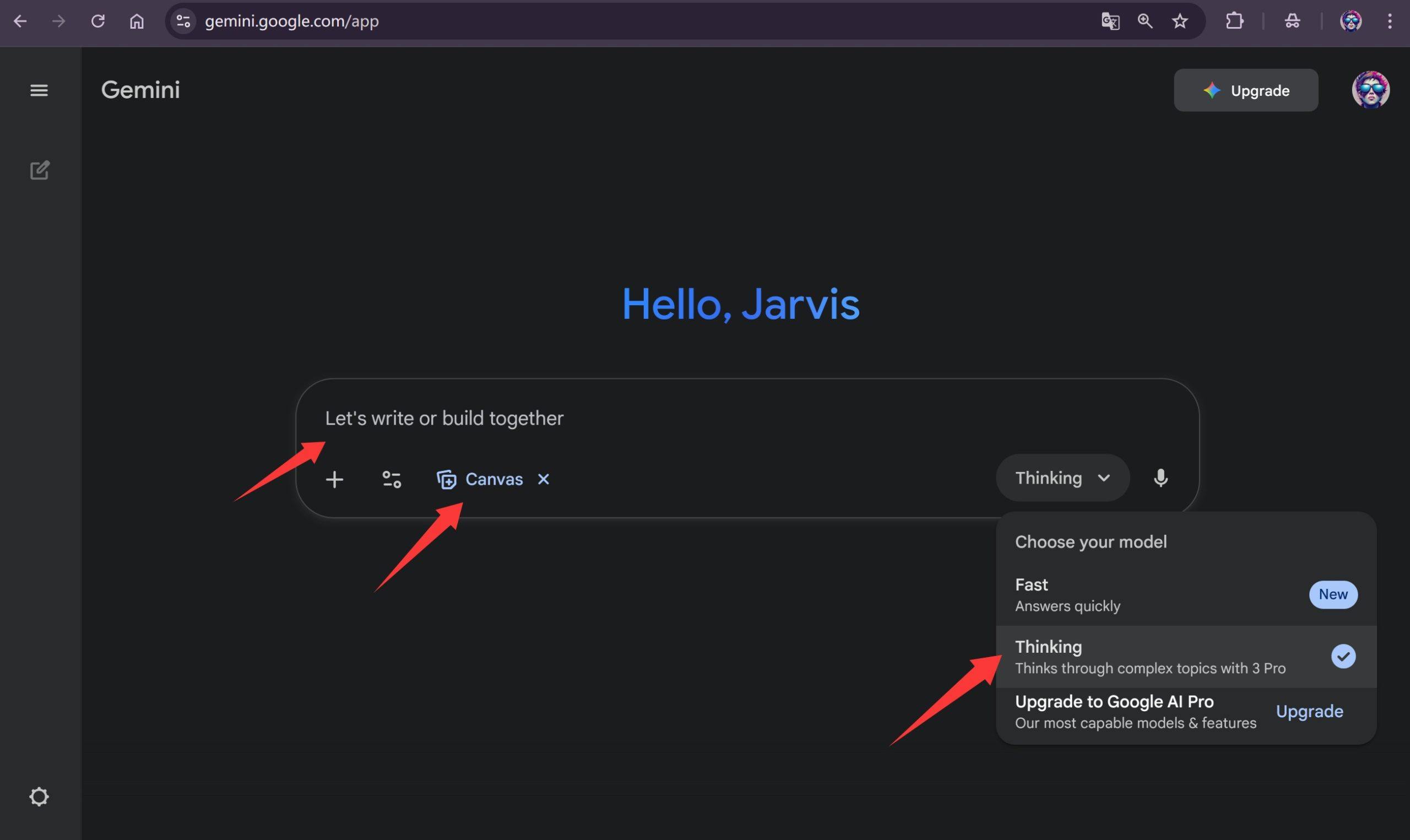Collapse the Thinking model dropdown
The image size is (1410, 840).
[1062, 478]
